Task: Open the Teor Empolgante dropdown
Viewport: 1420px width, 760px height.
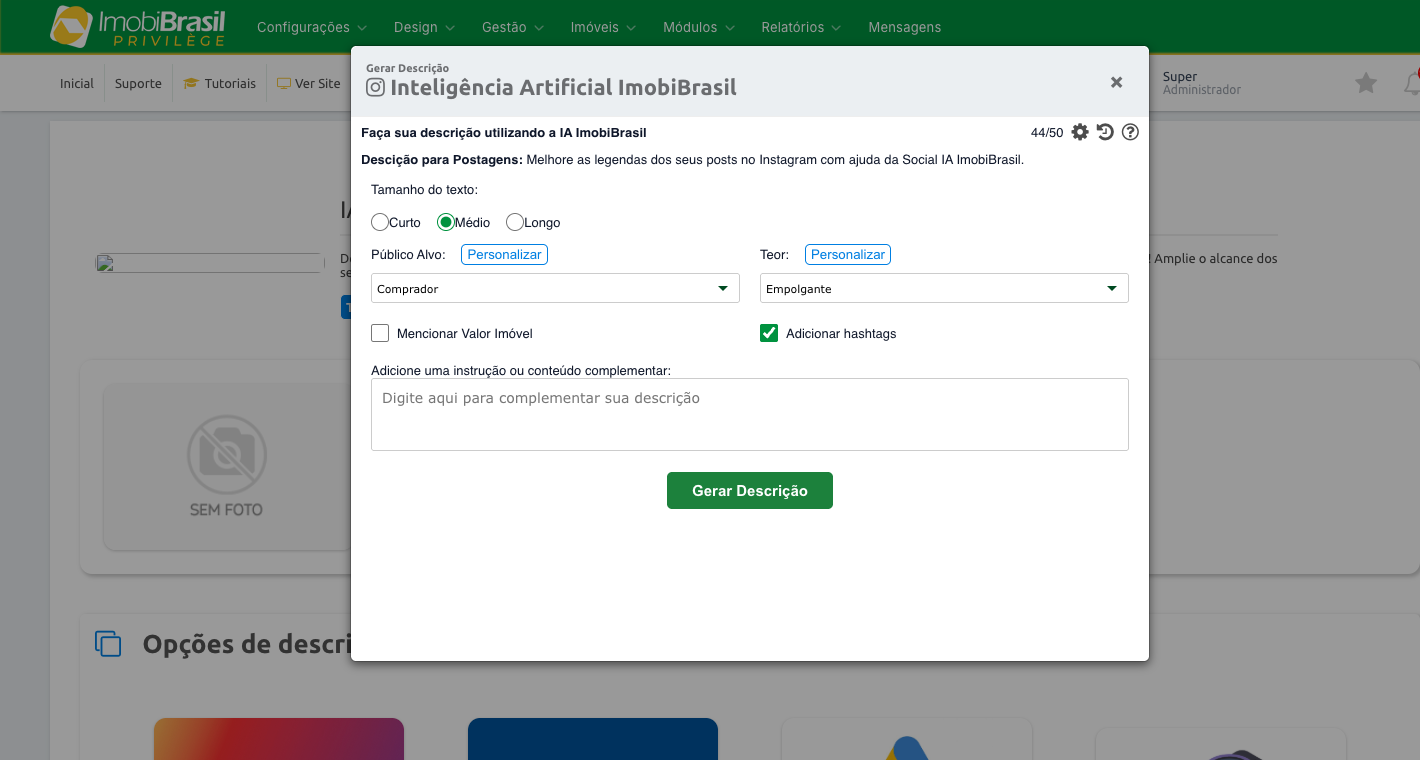Action: click(944, 288)
